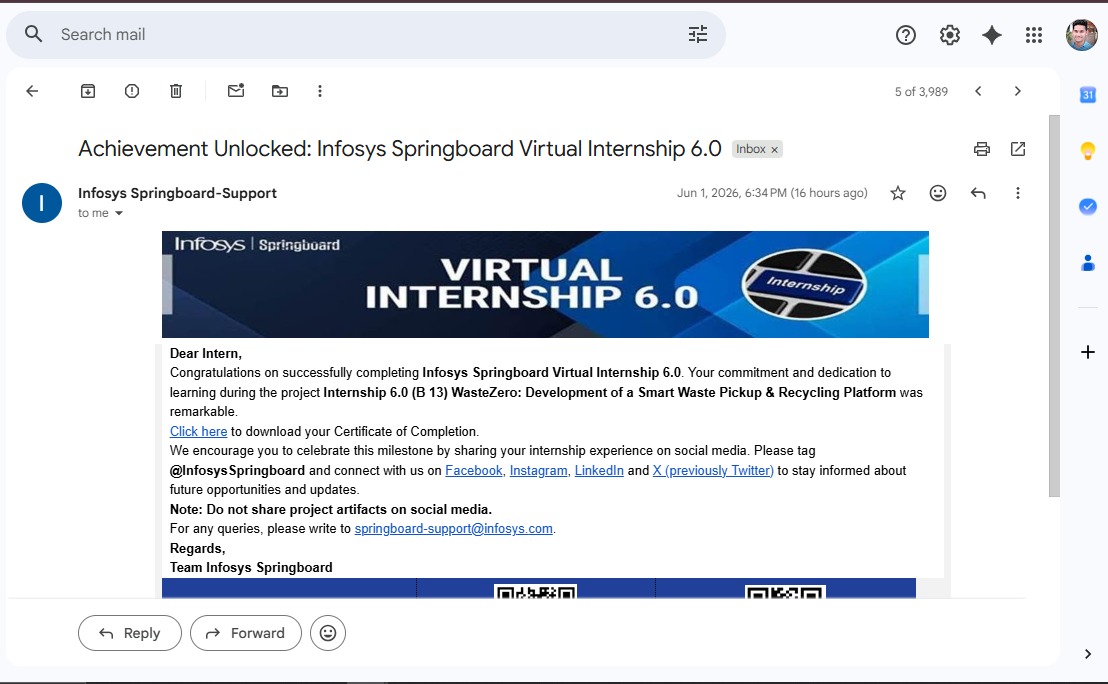
Task: Click the search magnifier icon
Action: click(33, 34)
